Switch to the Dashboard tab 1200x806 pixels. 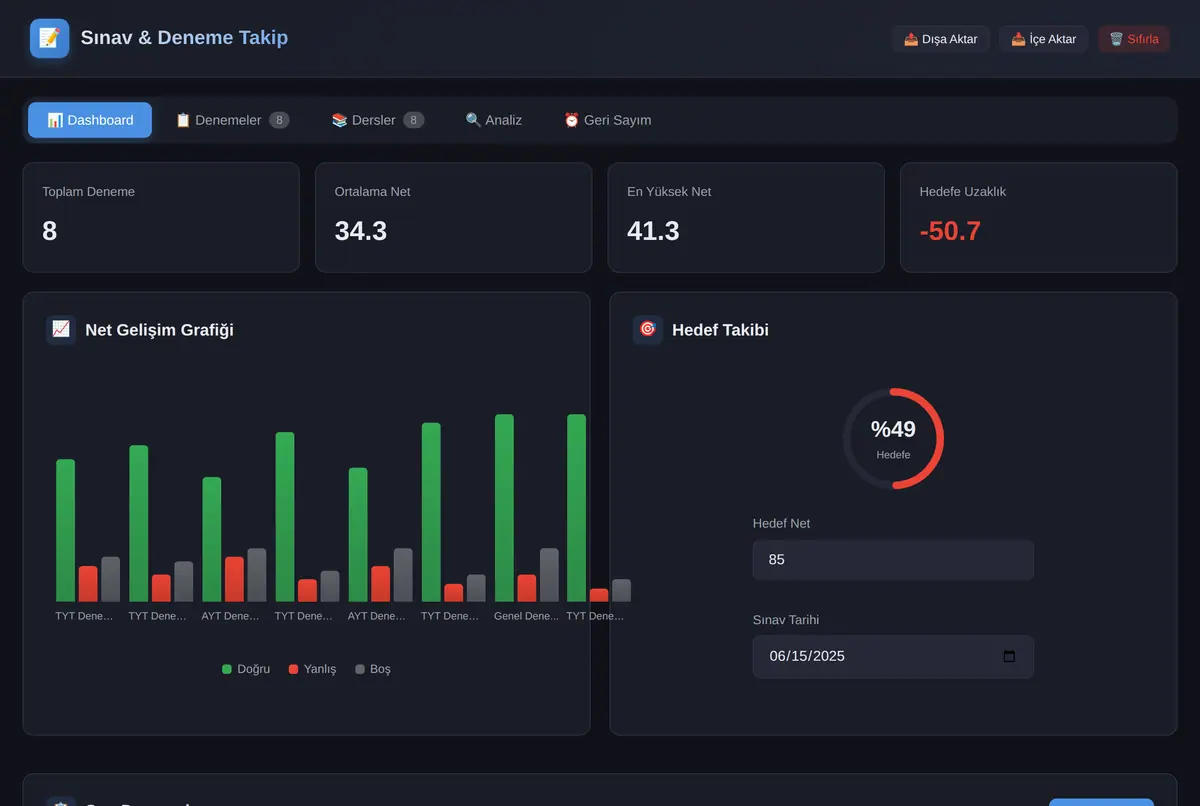[90, 120]
